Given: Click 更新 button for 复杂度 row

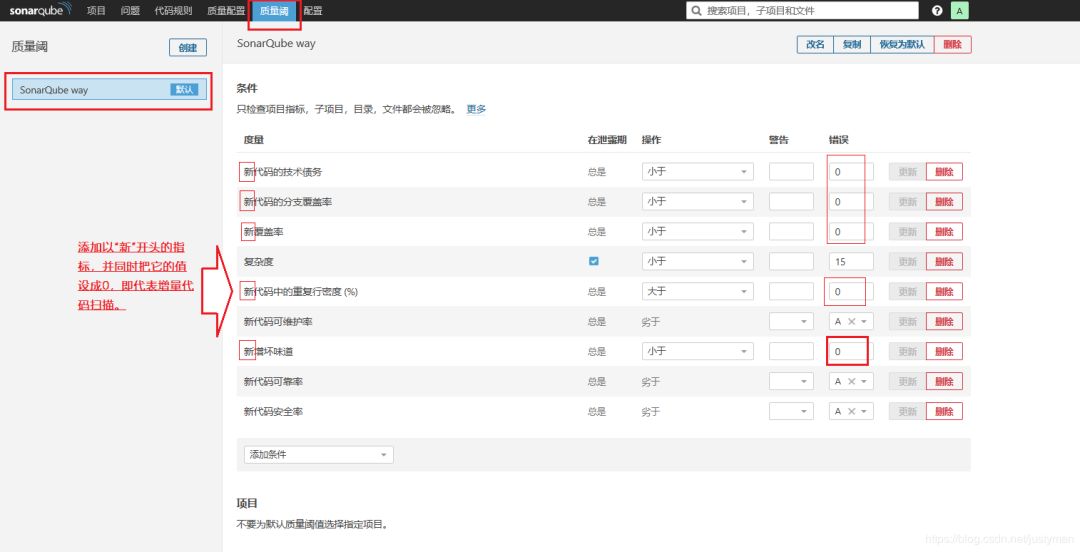Looking at the screenshot, I should (907, 262).
